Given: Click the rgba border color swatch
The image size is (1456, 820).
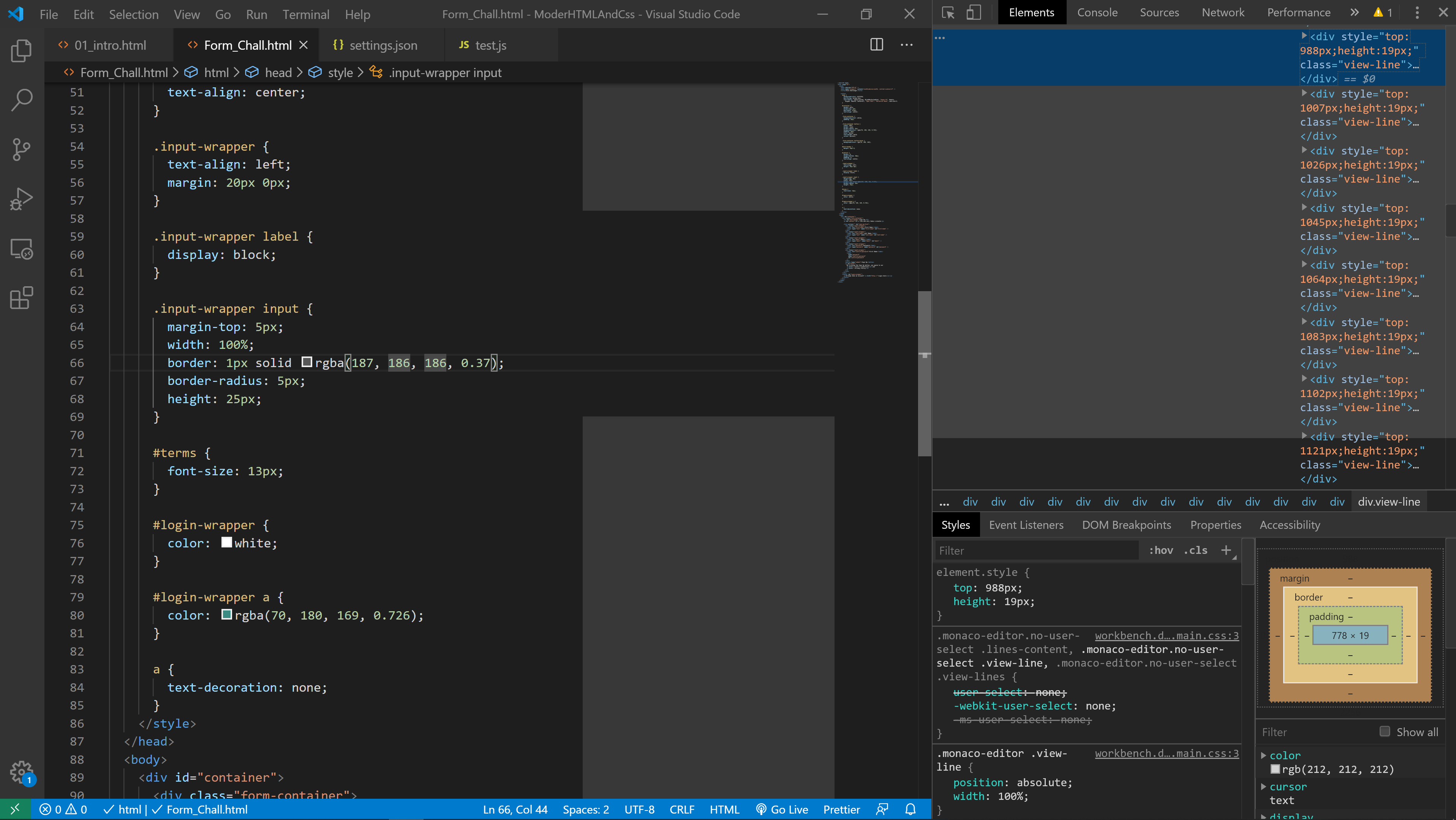Looking at the screenshot, I should coord(307,362).
